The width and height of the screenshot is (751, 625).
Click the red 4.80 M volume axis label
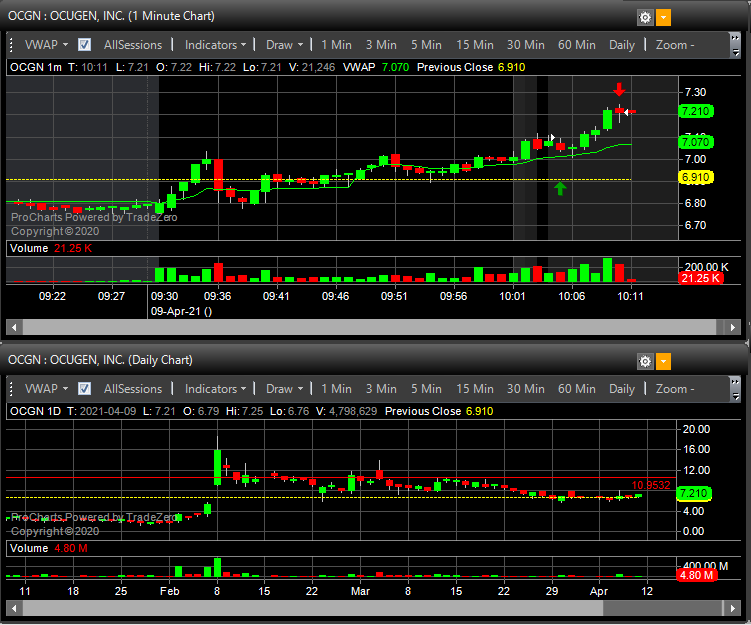click(x=697, y=575)
